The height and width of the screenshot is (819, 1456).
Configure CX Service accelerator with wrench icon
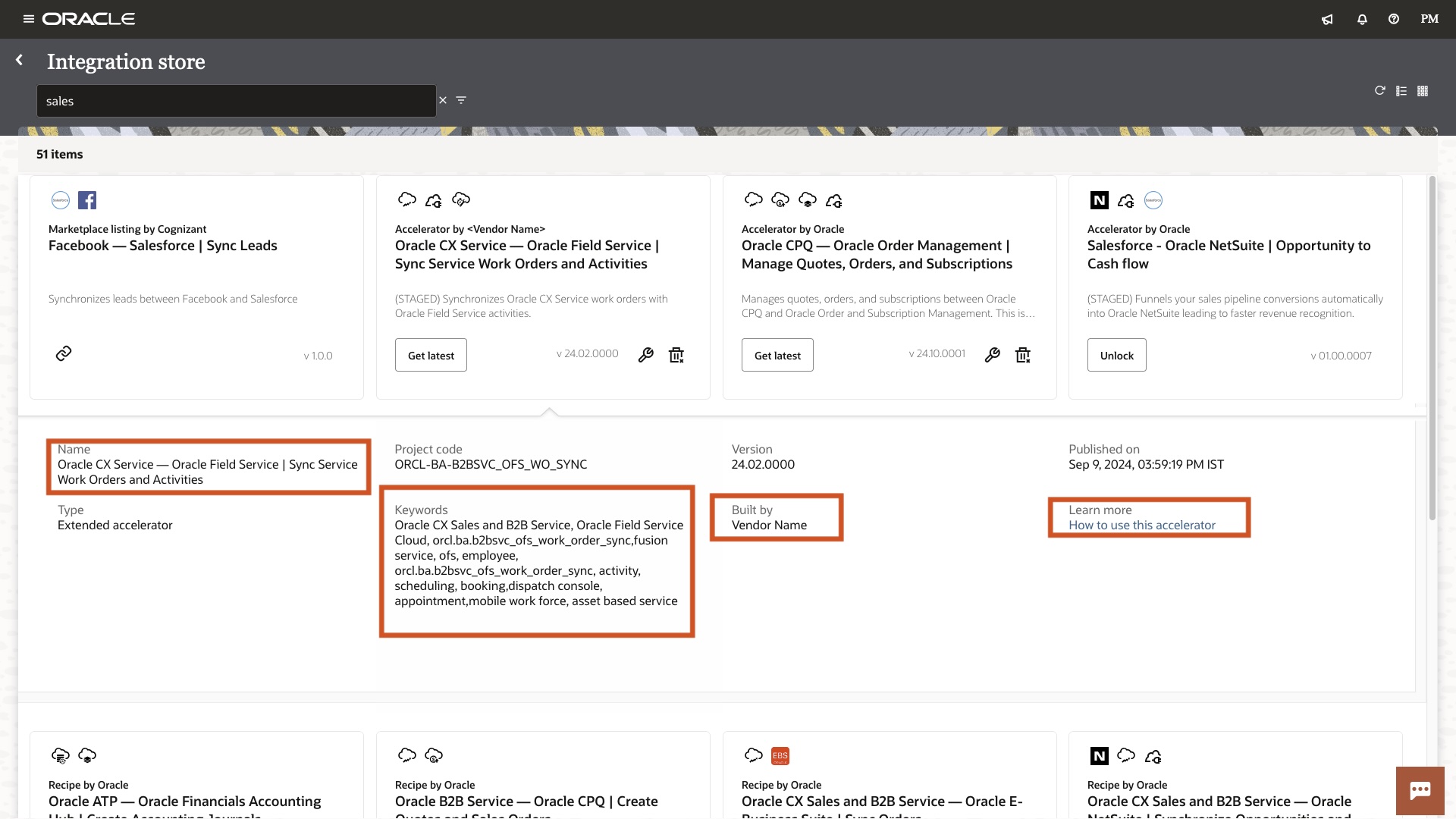646,355
